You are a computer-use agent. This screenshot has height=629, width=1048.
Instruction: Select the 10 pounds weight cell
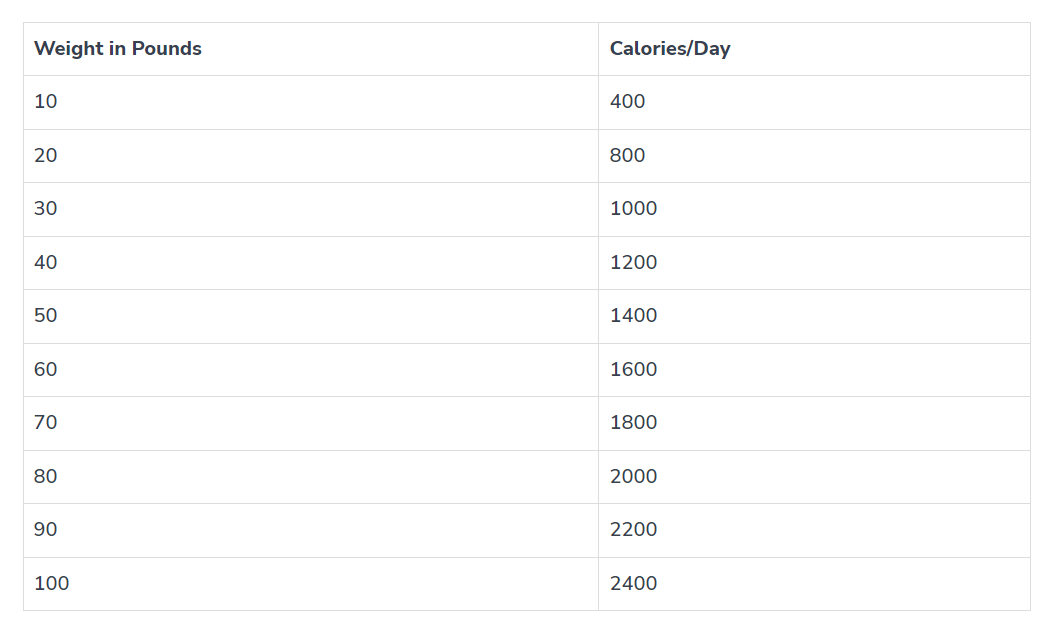click(x=46, y=102)
